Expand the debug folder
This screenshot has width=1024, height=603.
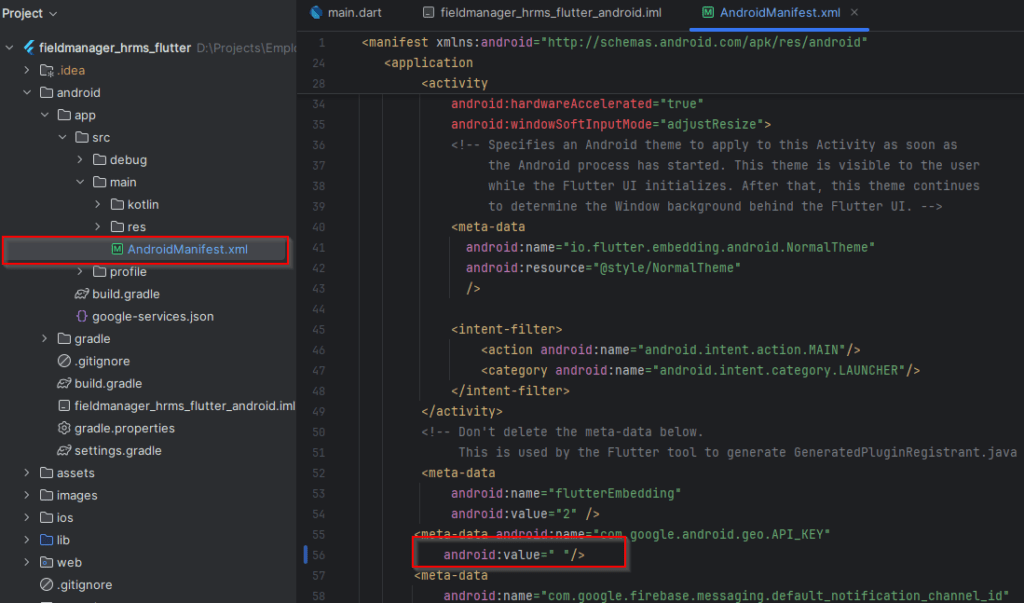click(x=80, y=159)
